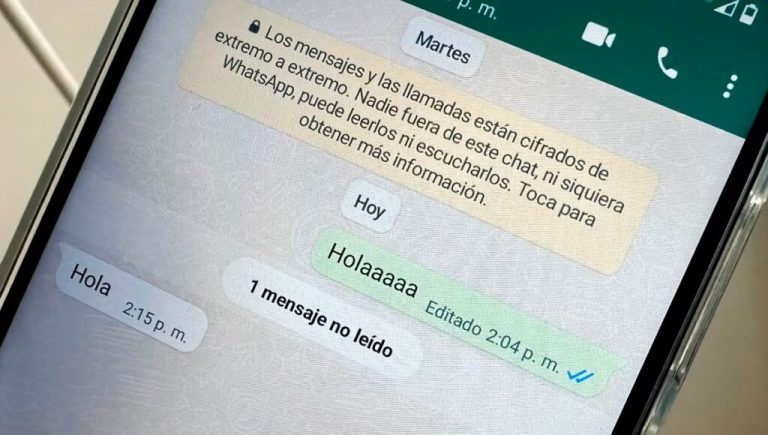Tap the 'Martes' date chip
Viewport: 768px width, 435px height.
click(x=442, y=47)
